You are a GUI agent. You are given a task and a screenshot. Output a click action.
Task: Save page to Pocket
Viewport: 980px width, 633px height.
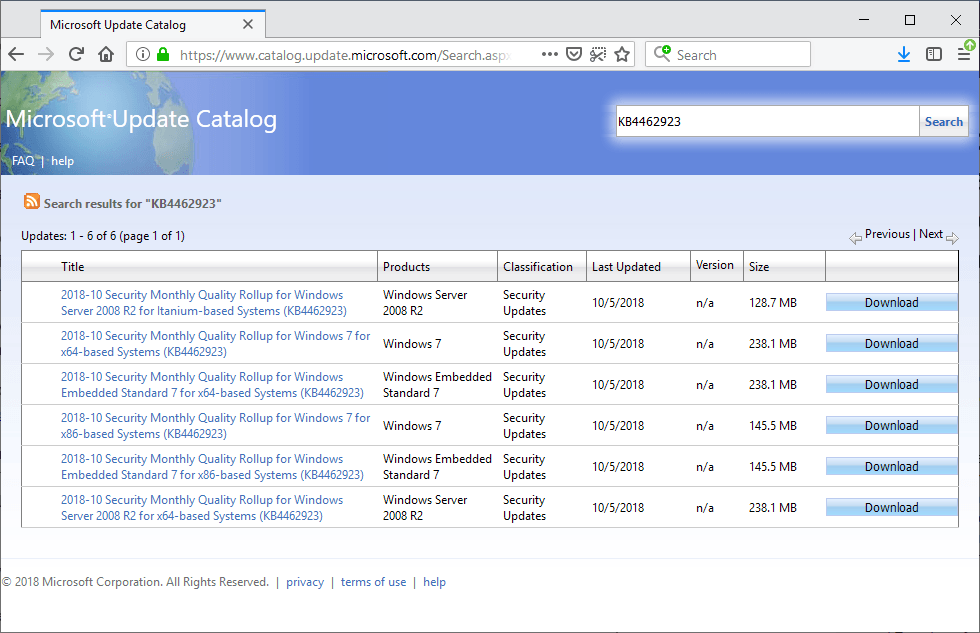pos(574,54)
